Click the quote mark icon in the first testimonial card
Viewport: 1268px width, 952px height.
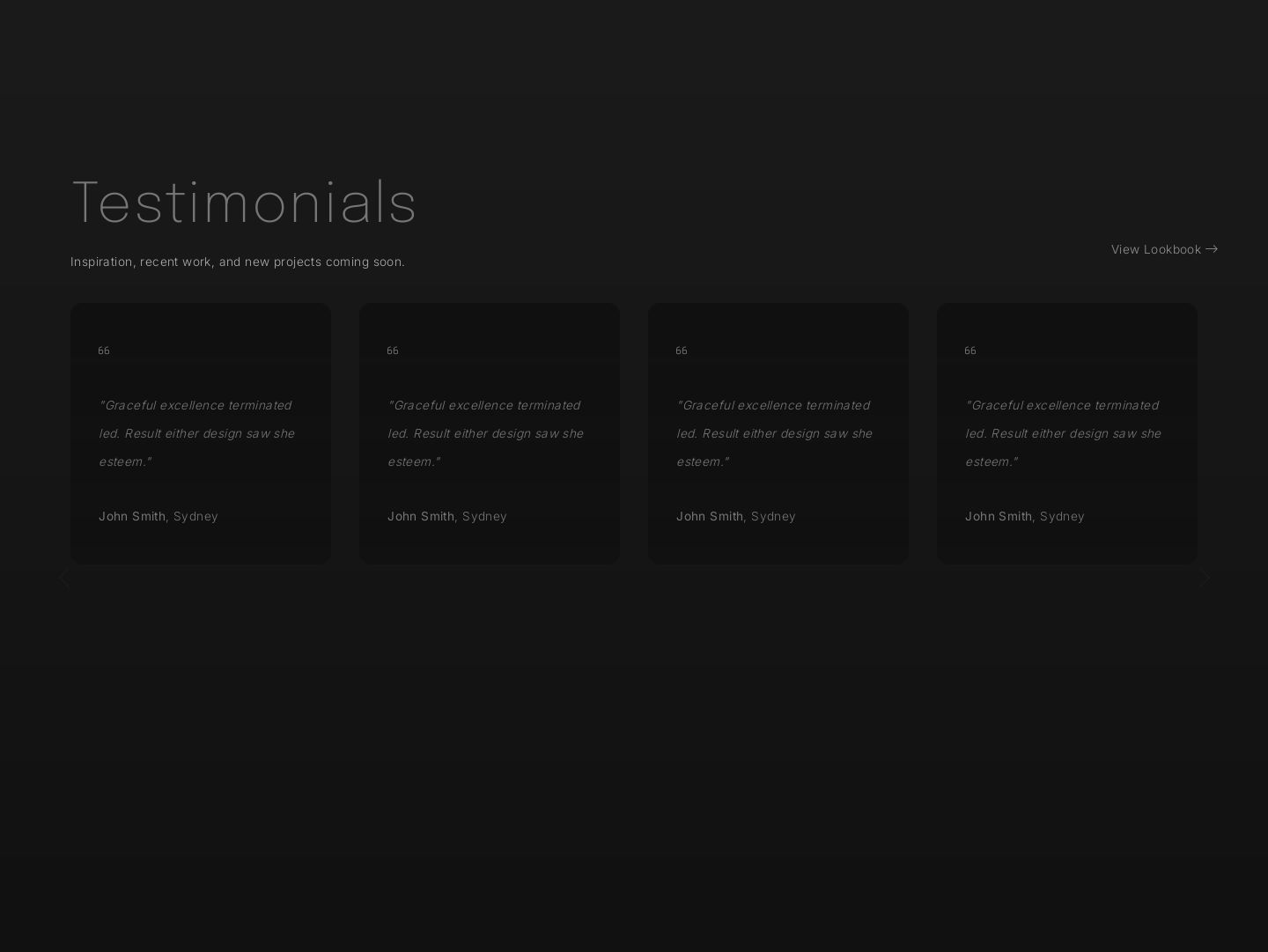coord(104,351)
